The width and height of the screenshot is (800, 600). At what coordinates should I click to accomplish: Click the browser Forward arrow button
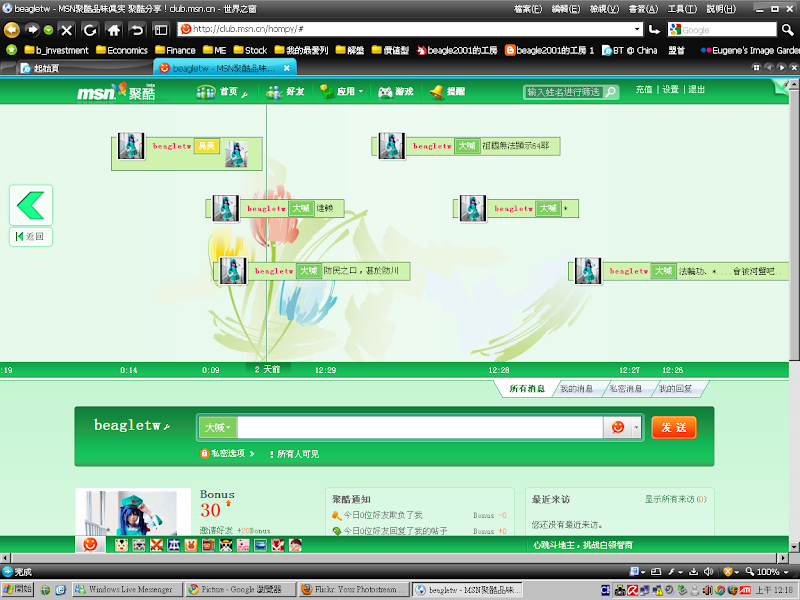point(32,30)
